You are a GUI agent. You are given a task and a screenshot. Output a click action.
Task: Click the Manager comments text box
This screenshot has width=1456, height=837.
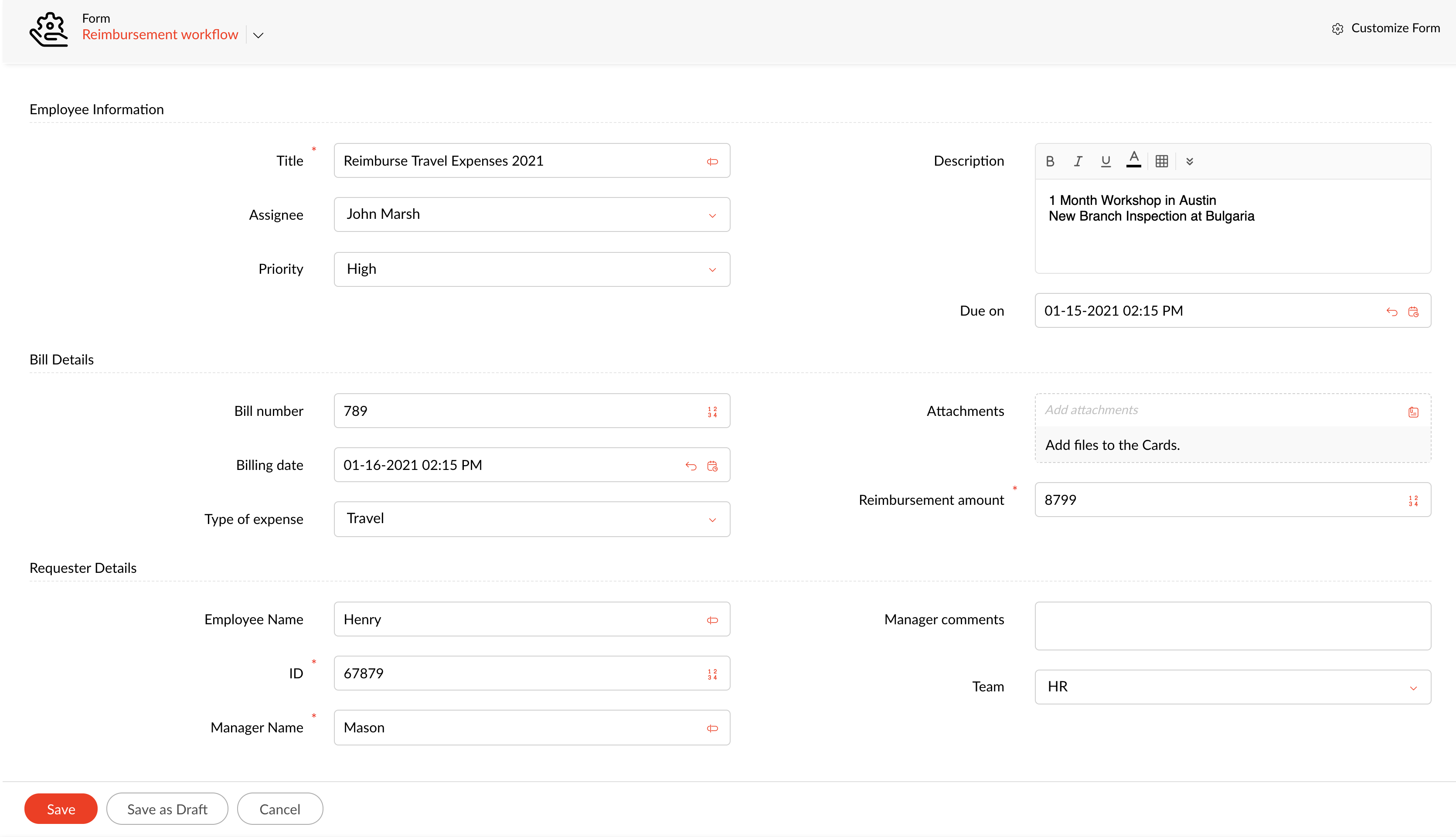(1232, 626)
